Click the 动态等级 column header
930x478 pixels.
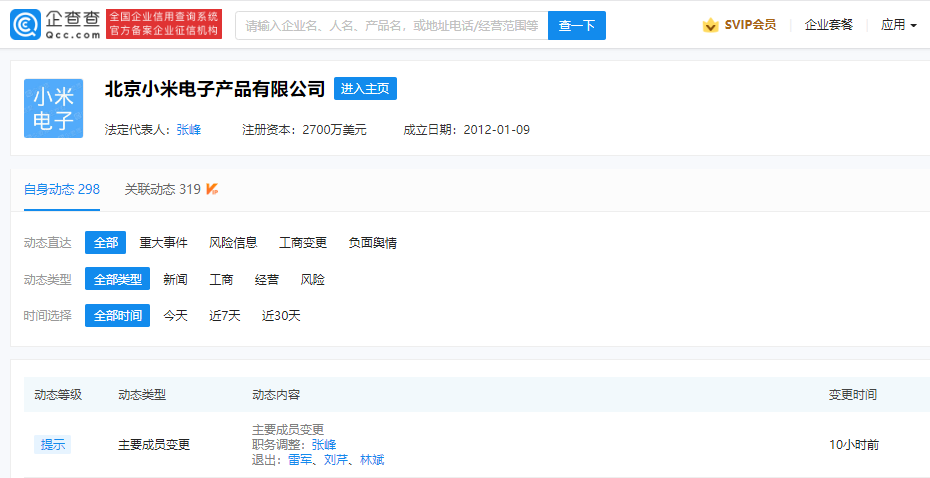(58, 394)
